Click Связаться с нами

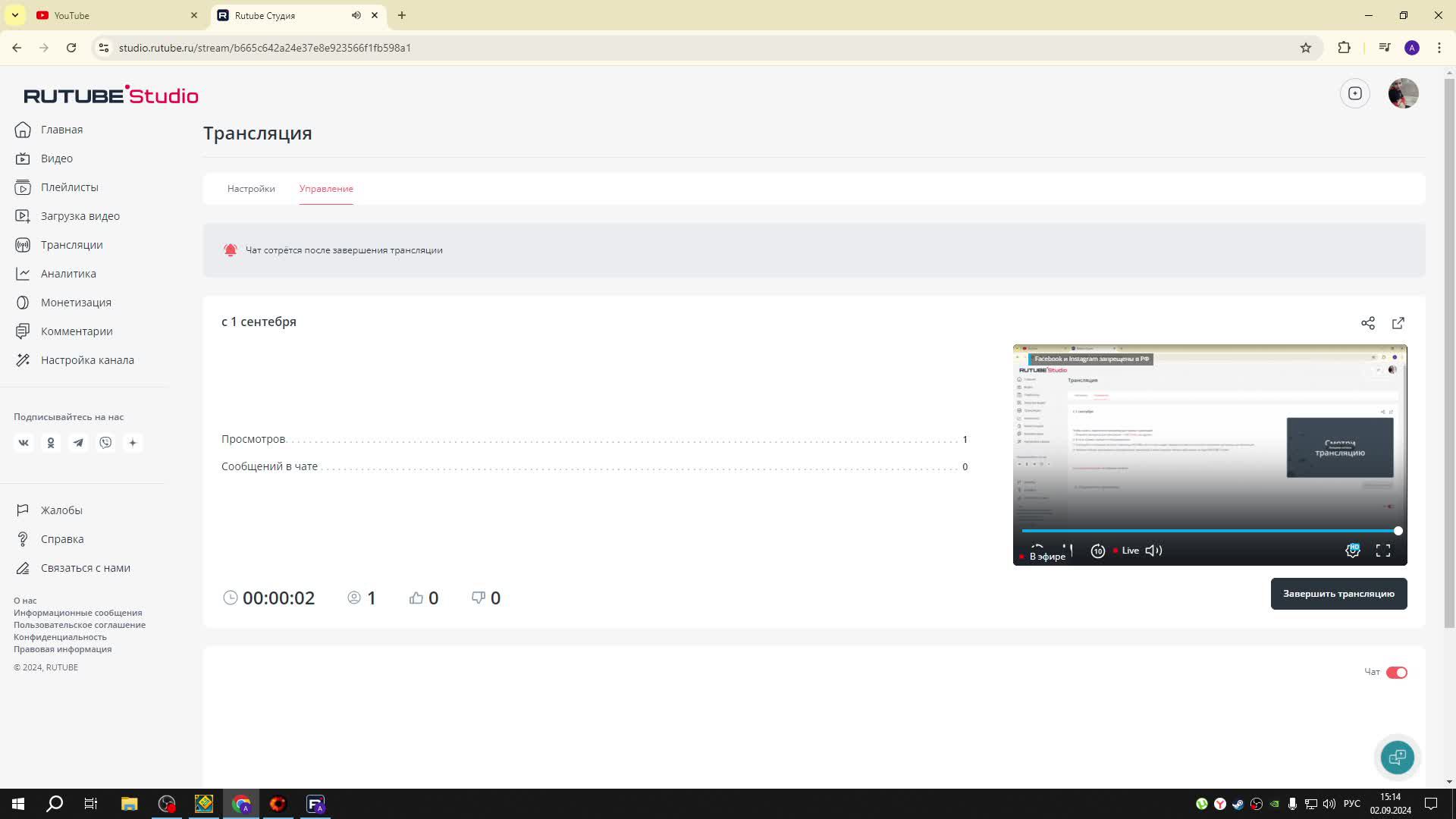(x=73, y=568)
